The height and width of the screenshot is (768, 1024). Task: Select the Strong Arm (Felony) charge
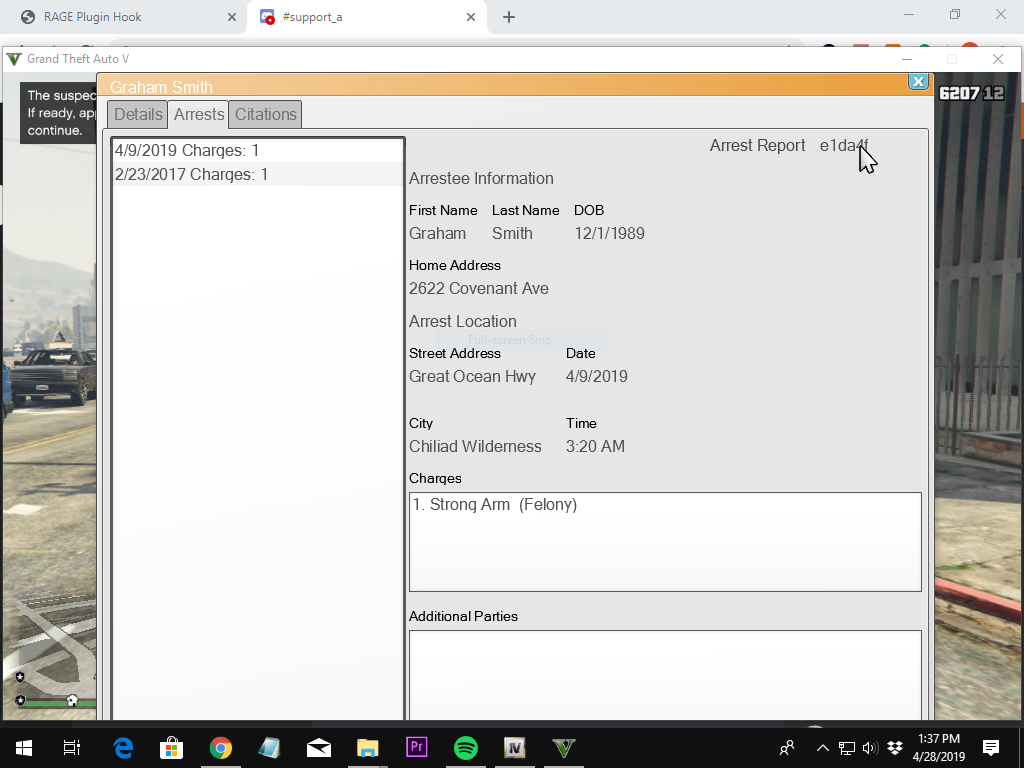495,504
